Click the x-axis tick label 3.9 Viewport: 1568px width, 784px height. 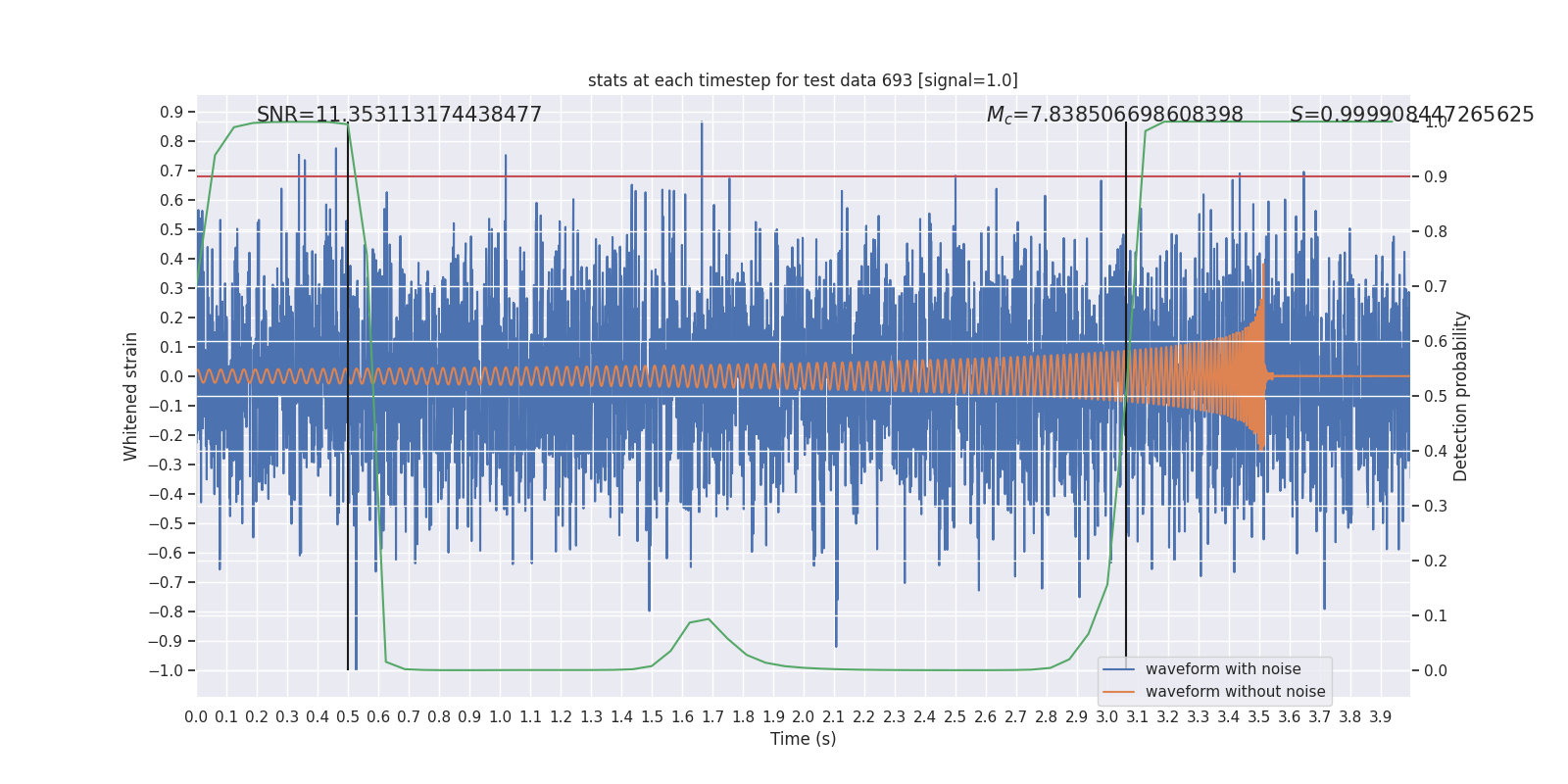(x=1380, y=717)
